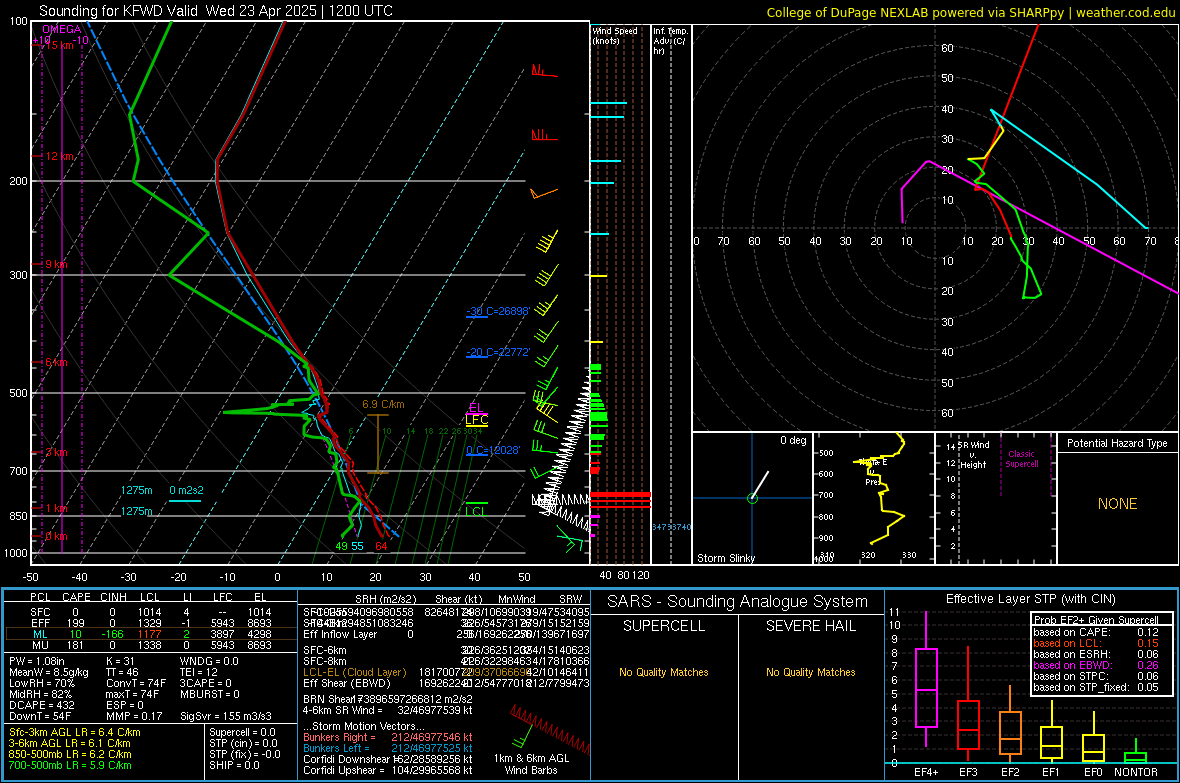Click the 'Prob EF2+ Given Supercell' heading
The image size is (1180, 783).
click(x=1096, y=620)
